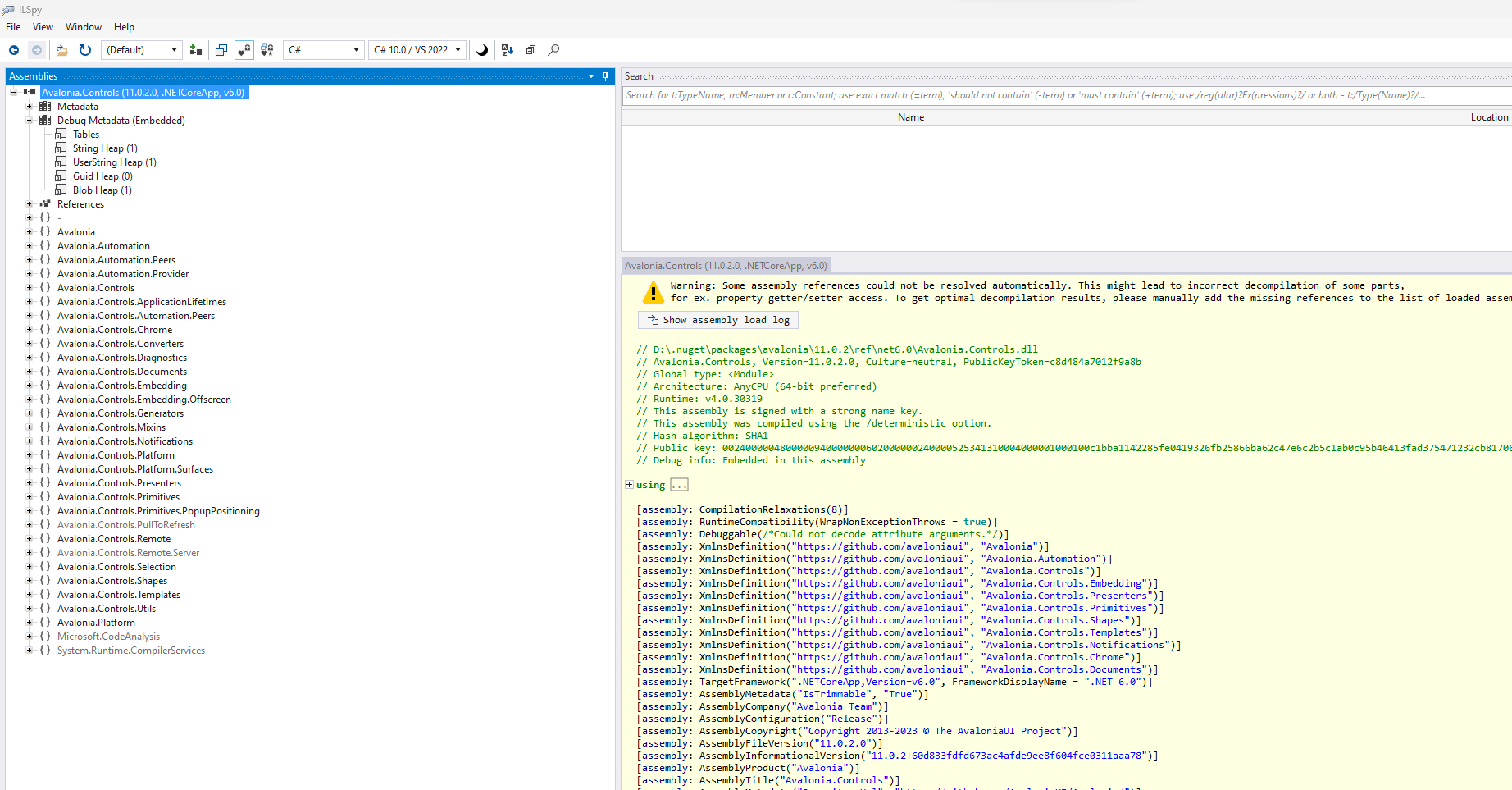
Task: Toggle Show internal types and members
Action: [244, 50]
